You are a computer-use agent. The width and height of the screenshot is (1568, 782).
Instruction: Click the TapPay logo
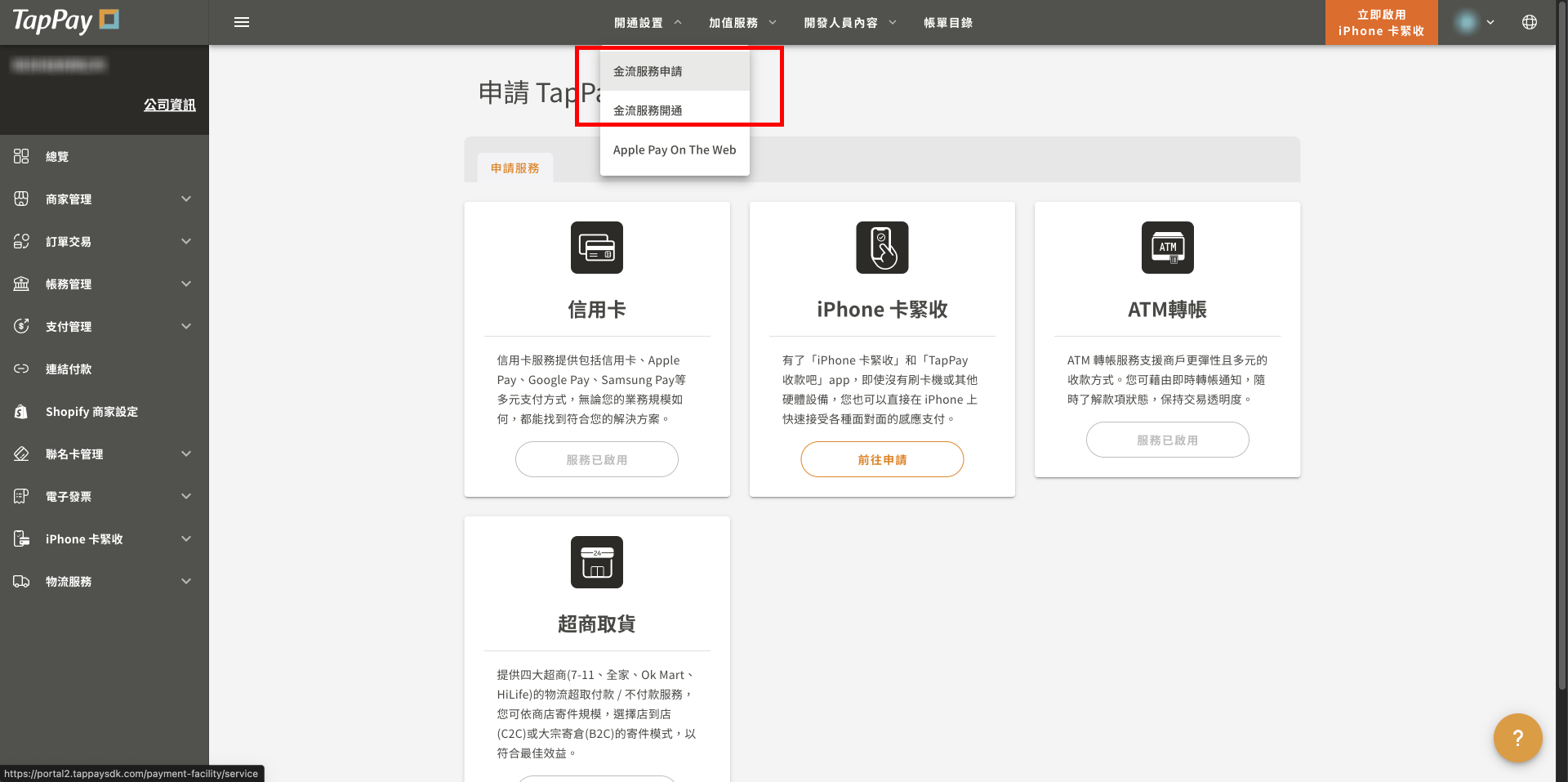tap(65, 21)
